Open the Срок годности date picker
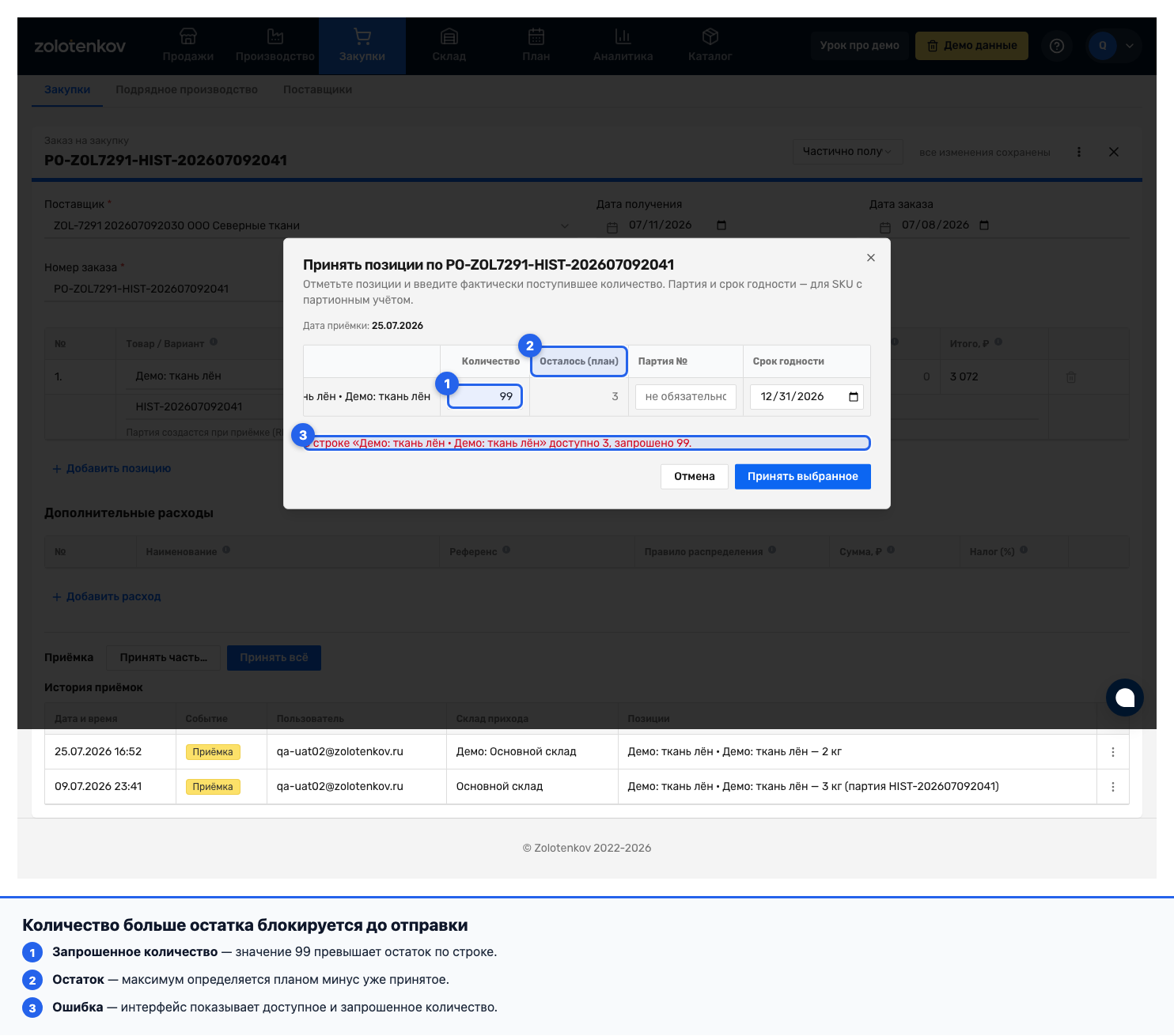1174x1036 pixels. pos(854,397)
